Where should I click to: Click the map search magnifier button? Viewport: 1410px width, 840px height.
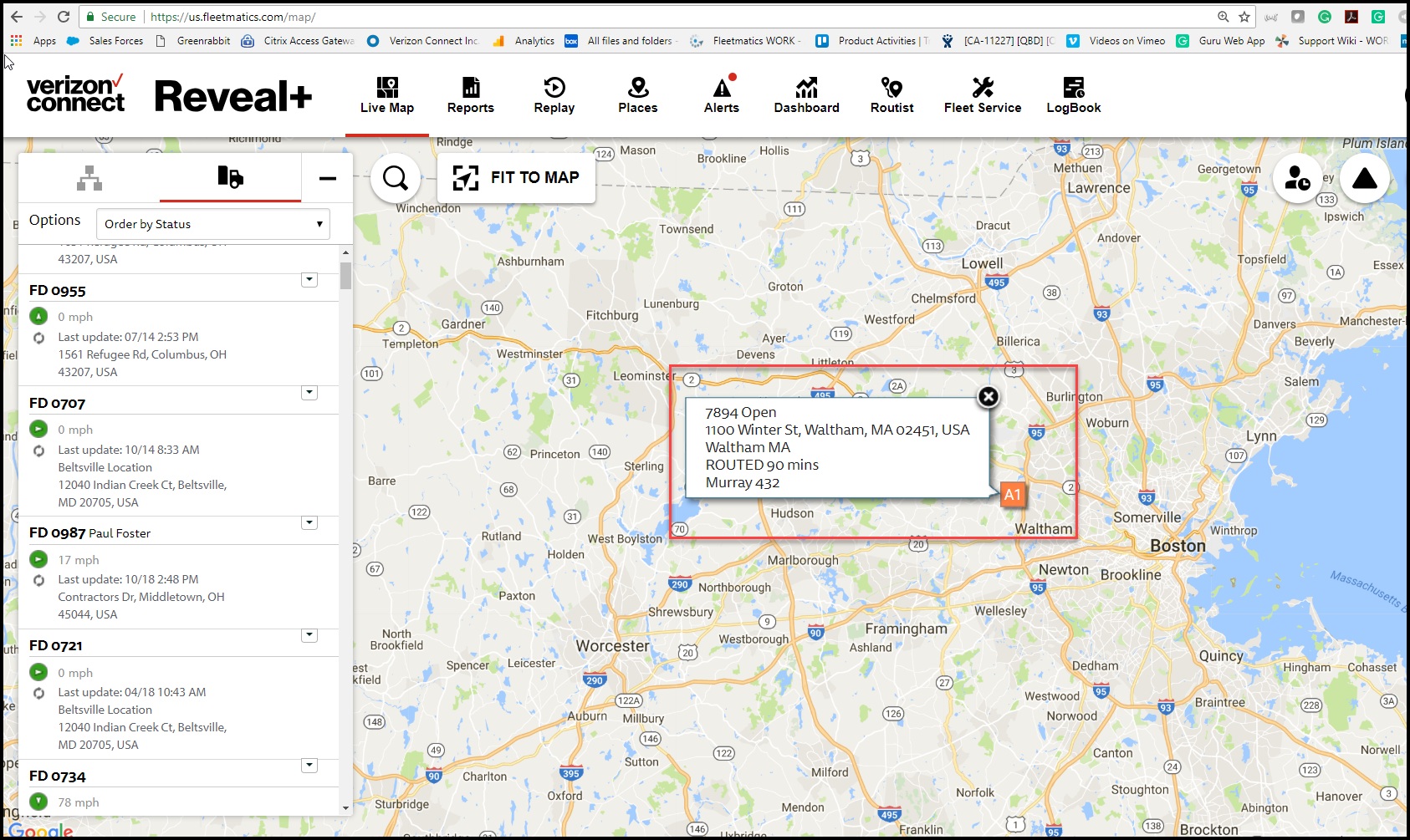click(x=396, y=178)
